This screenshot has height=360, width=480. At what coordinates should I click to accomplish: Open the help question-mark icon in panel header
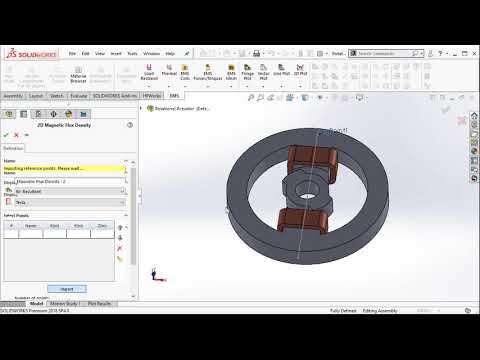point(130,125)
